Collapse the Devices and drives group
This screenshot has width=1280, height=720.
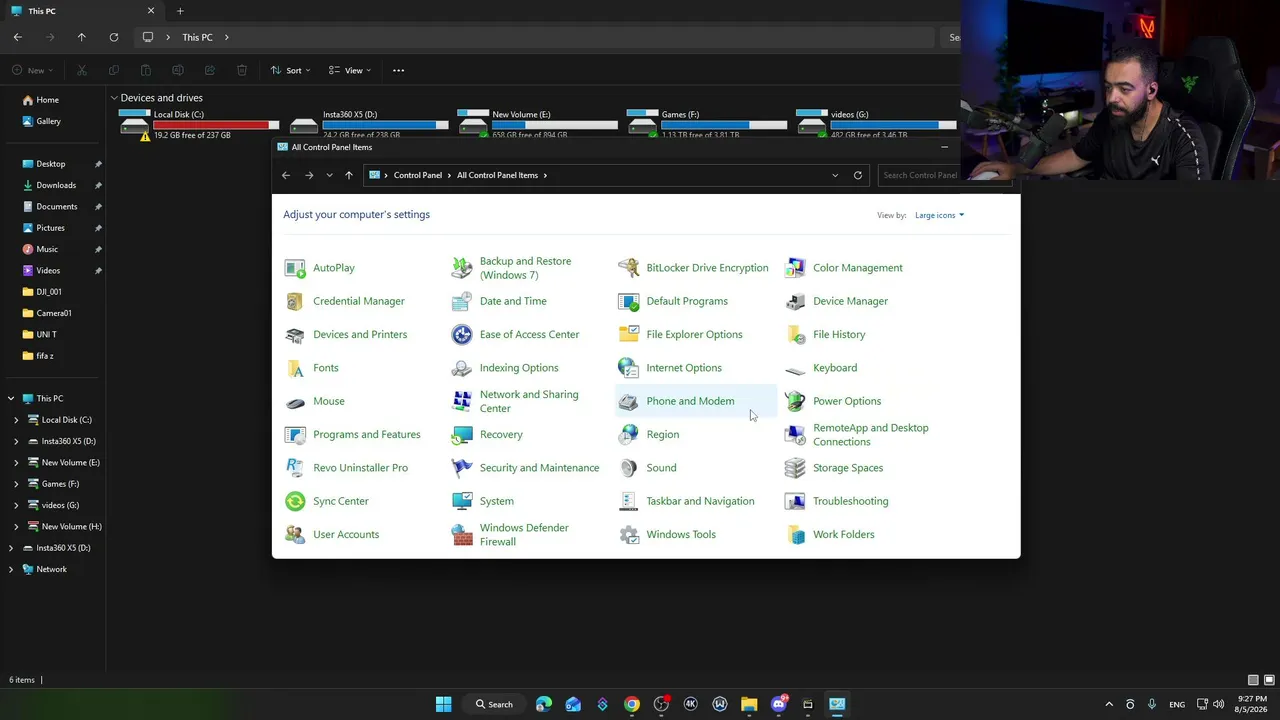point(114,98)
